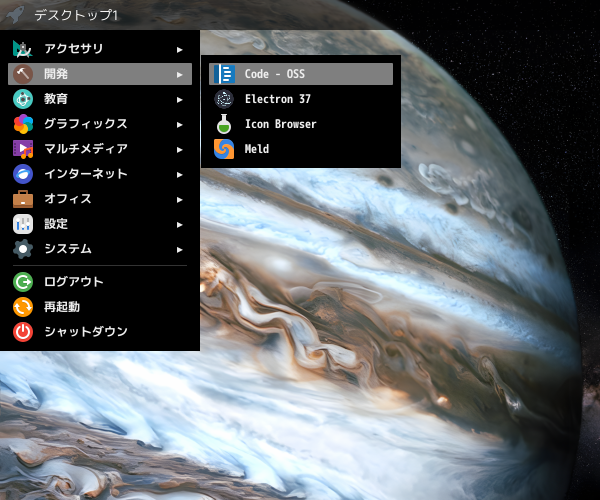This screenshot has width=600, height=500.
Task: Click the orange 再起動 icon
Action: 23,307
